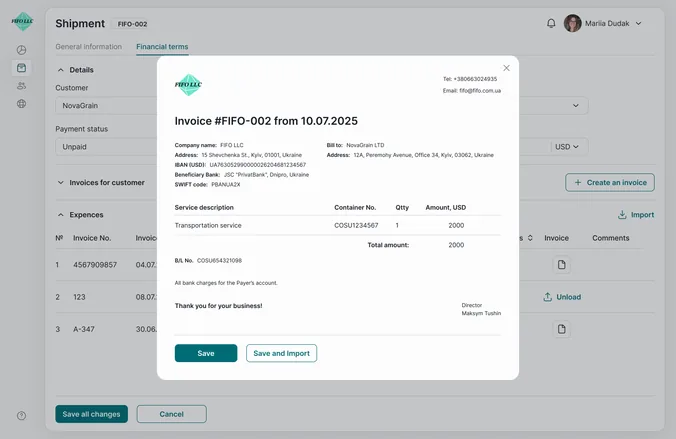Screen dimensions: 676x439
Task: Close the invoice preview dialog
Action: (506, 68)
